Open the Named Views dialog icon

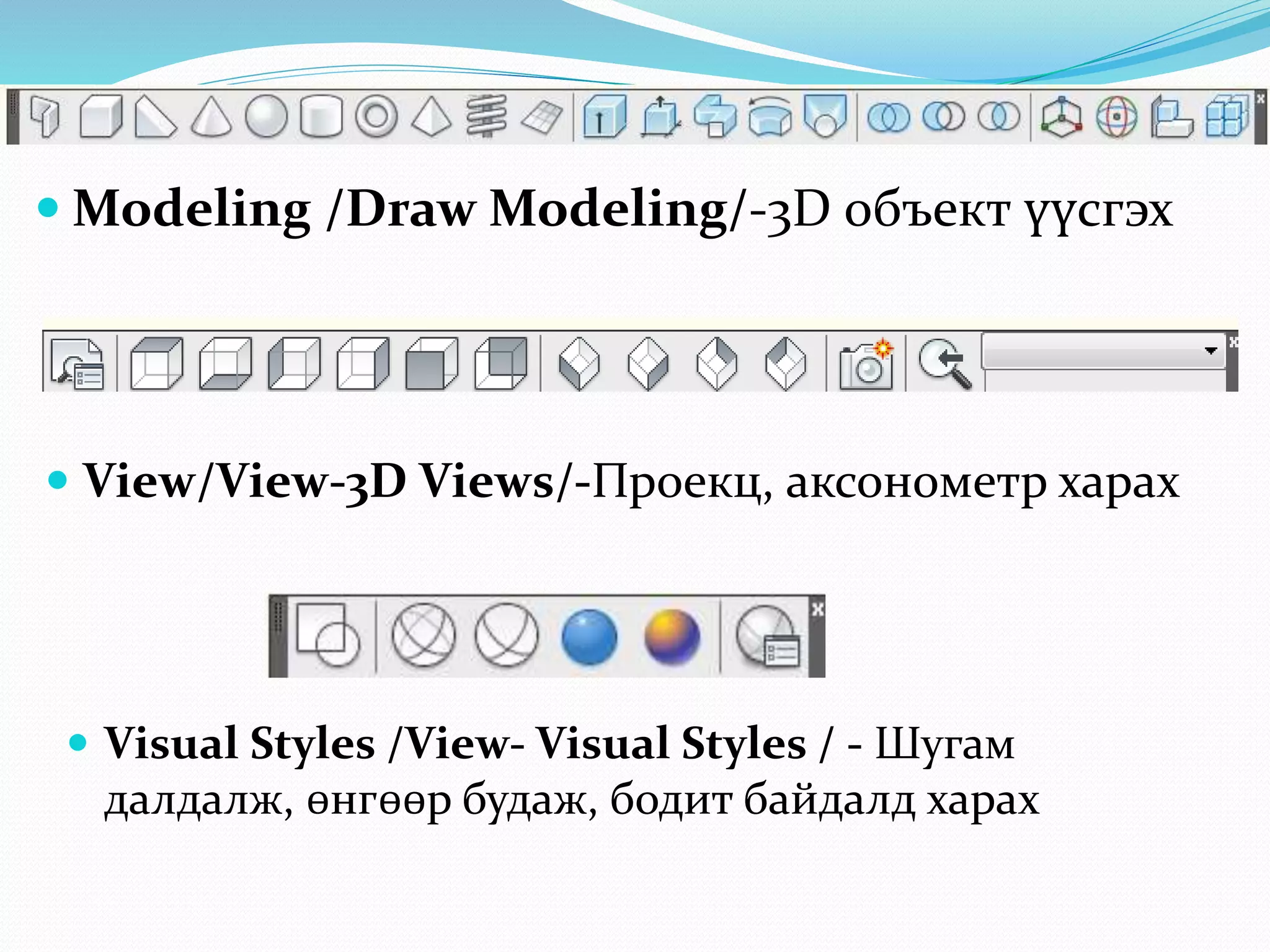click(x=78, y=363)
